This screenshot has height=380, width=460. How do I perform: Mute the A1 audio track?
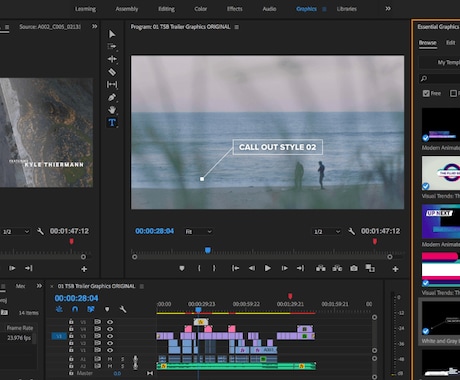pos(110,359)
